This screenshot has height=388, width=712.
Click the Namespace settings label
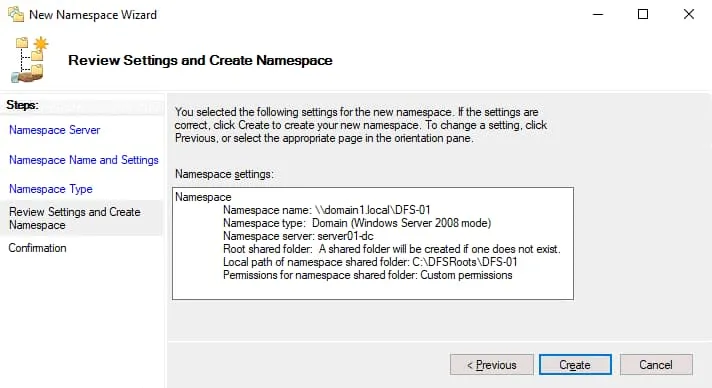[x=224, y=174]
